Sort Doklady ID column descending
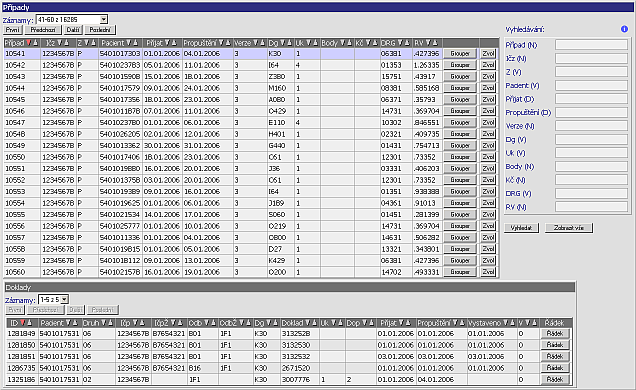The height and width of the screenshot is (390, 636). point(23,323)
